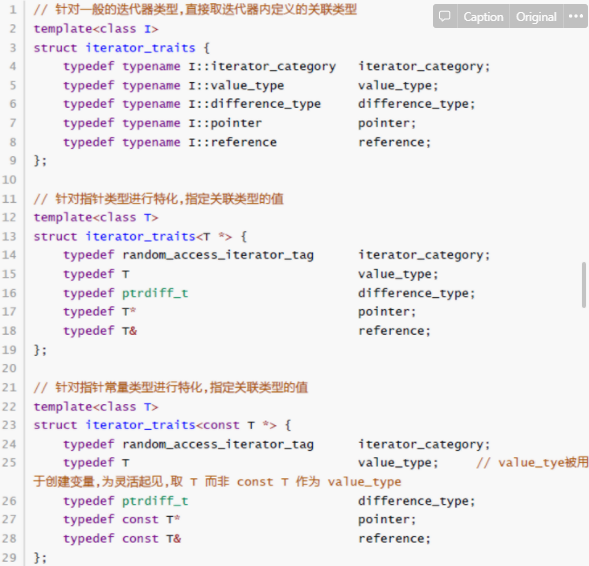Viewport: 589px width, 566px height.
Task: Click 'const T 作为 value_type' wrapped comment
Action: click(x=319, y=482)
